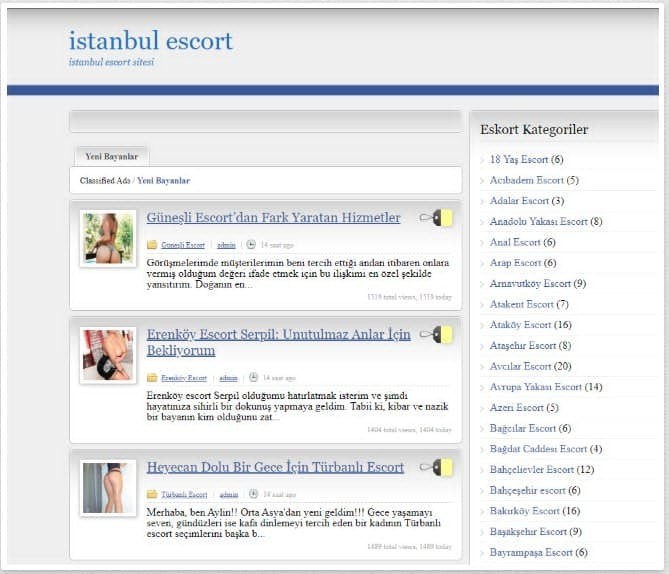Click the Türbanlı listing's thumbnail image
Viewport: 669px width, 574px height.
[x=108, y=488]
